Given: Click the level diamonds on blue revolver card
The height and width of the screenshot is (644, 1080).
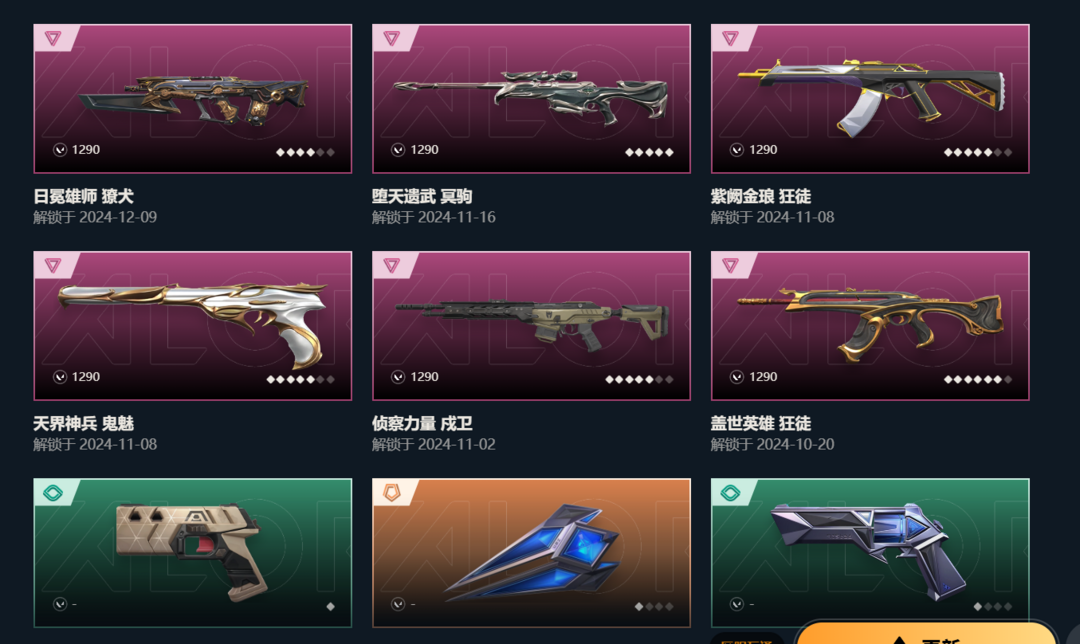Looking at the screenshot, I should coord(993,607).
